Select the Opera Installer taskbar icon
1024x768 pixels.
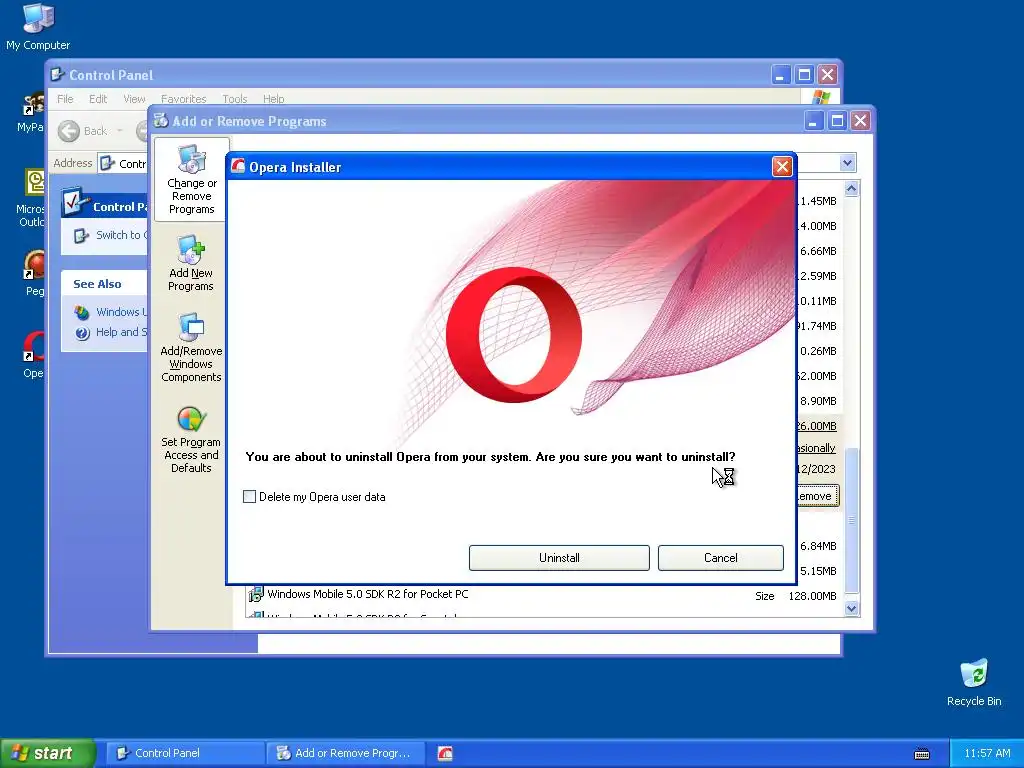445,753
